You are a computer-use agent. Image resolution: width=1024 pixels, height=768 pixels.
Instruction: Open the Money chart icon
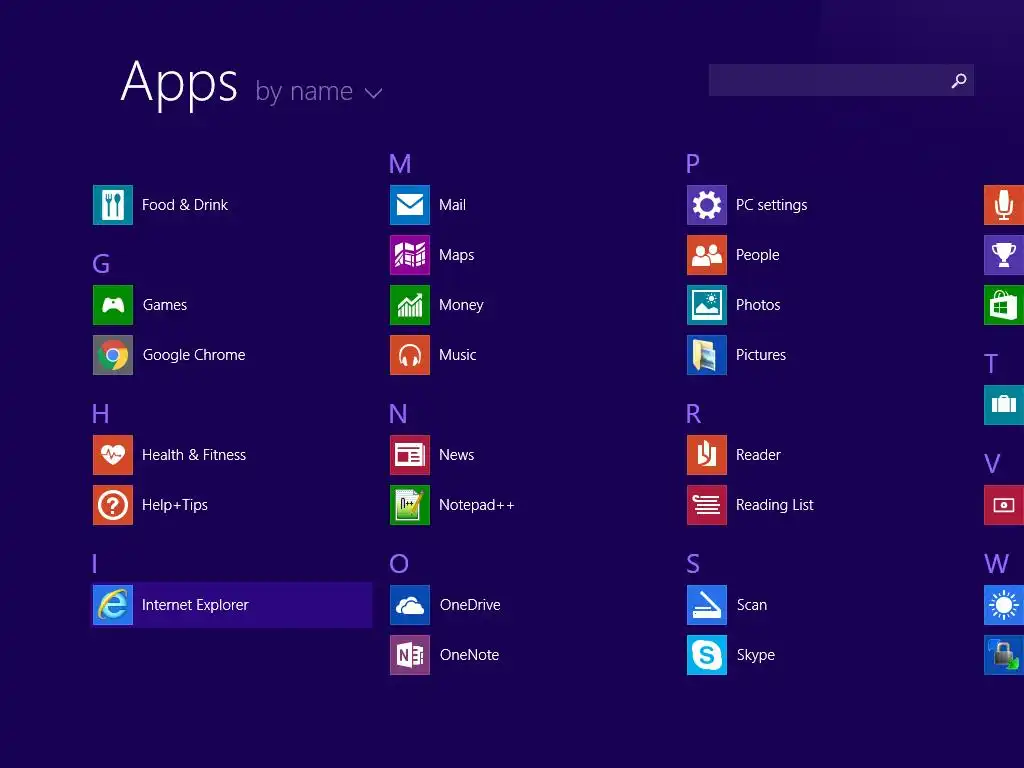[x=409, y=305]
